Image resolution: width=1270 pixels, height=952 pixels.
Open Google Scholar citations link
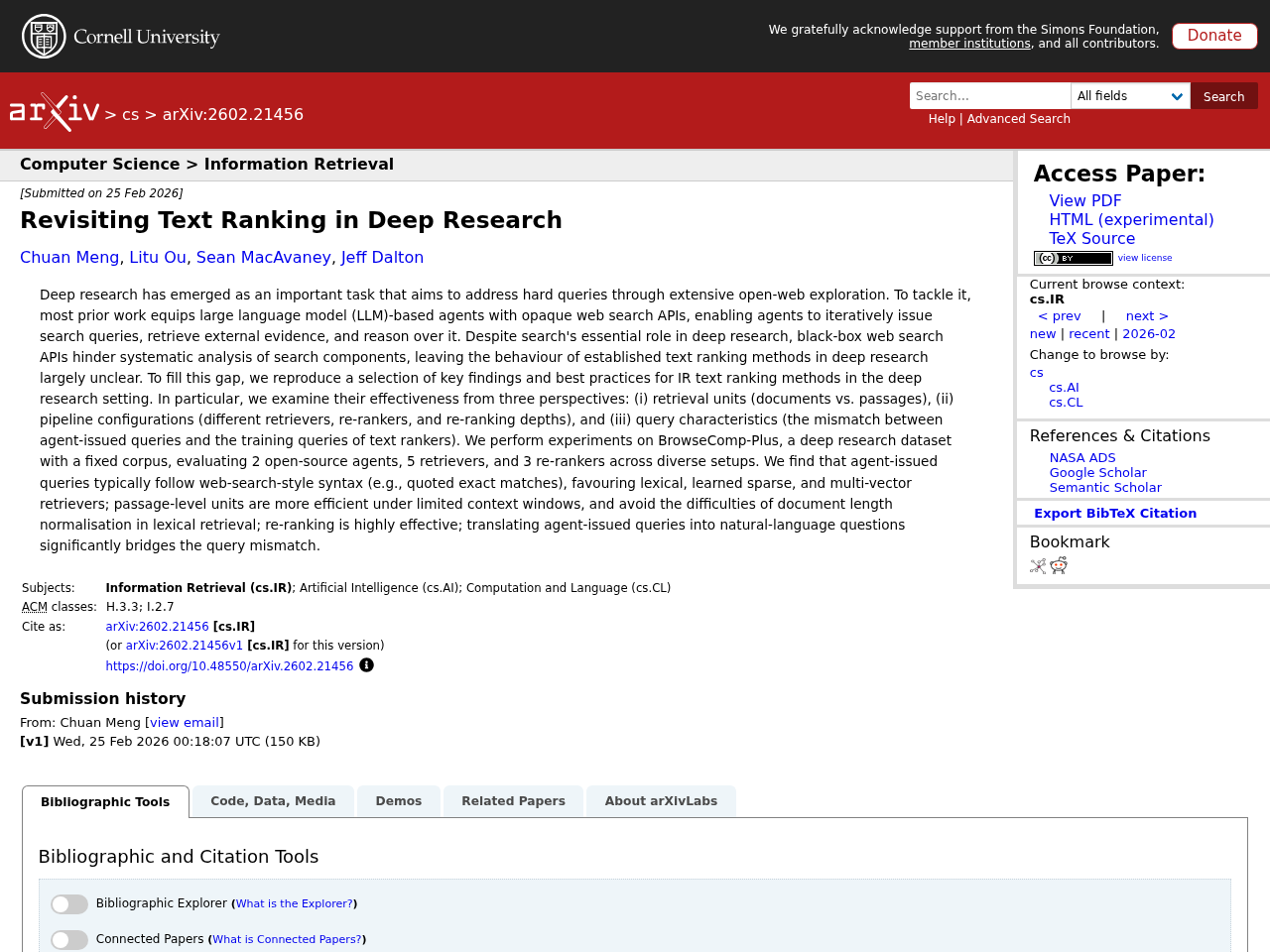1097,472
